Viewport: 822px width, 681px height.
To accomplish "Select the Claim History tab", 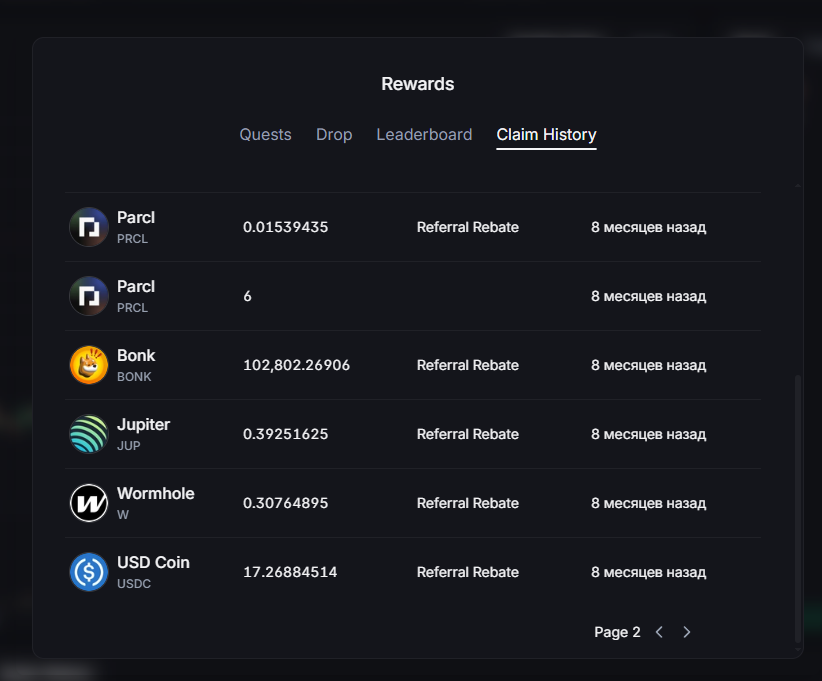I will click(x=546, y=135).
